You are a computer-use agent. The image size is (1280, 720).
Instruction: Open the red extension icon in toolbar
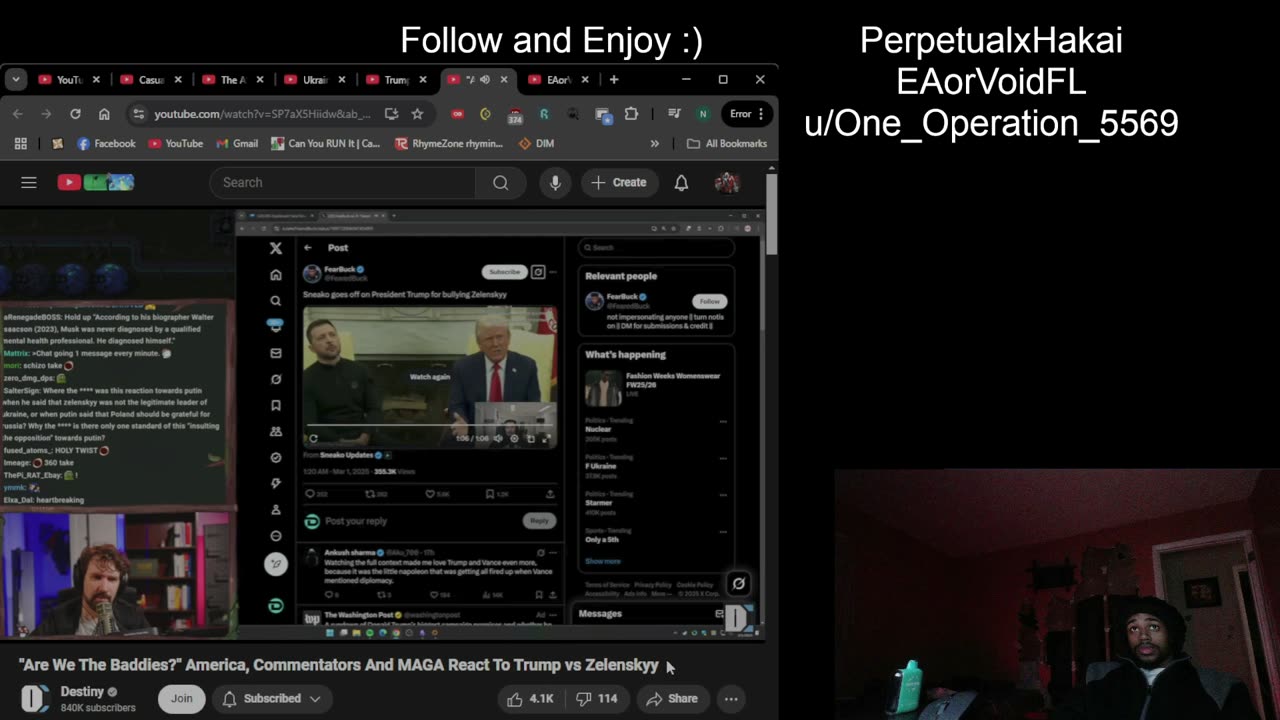click(457, 114)
